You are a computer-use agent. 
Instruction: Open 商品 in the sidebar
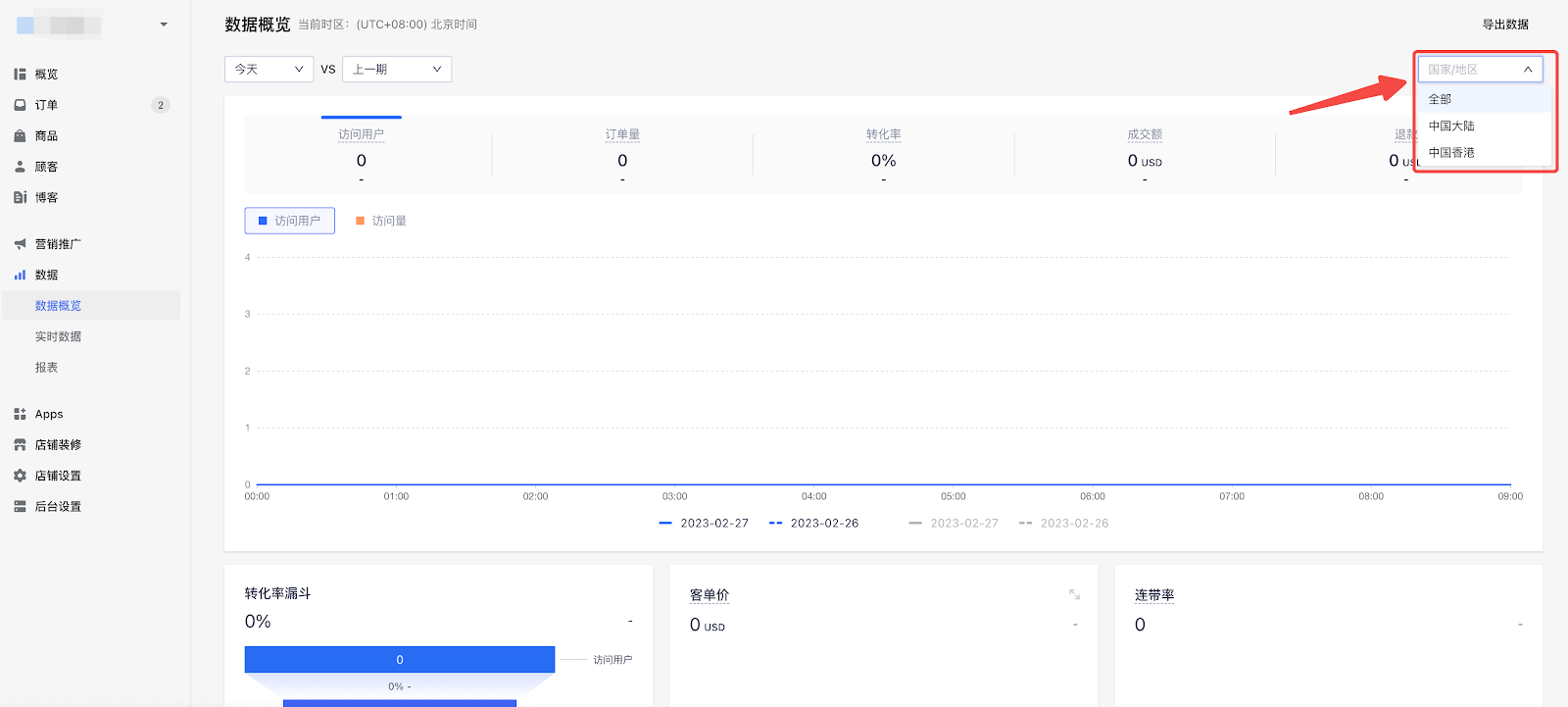click(46, 135)
